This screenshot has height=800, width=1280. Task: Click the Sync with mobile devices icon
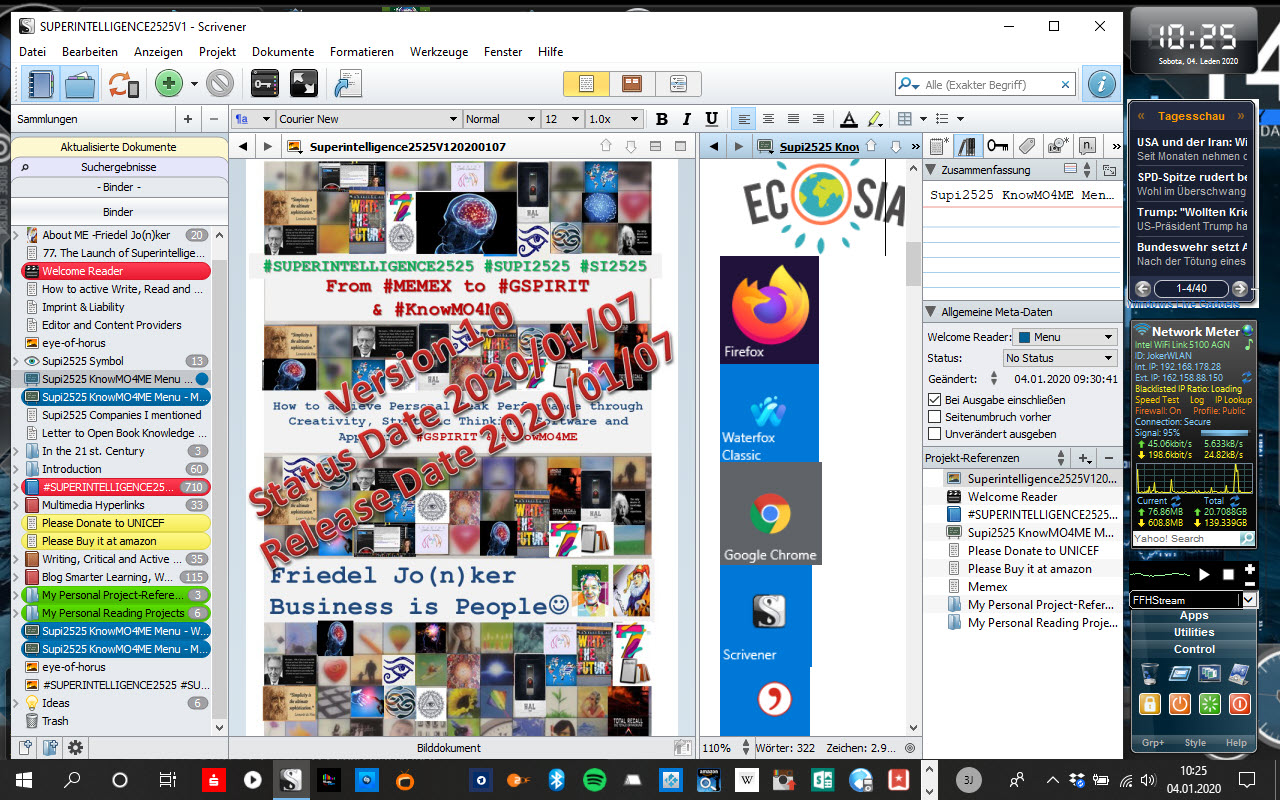pos(123,84)
